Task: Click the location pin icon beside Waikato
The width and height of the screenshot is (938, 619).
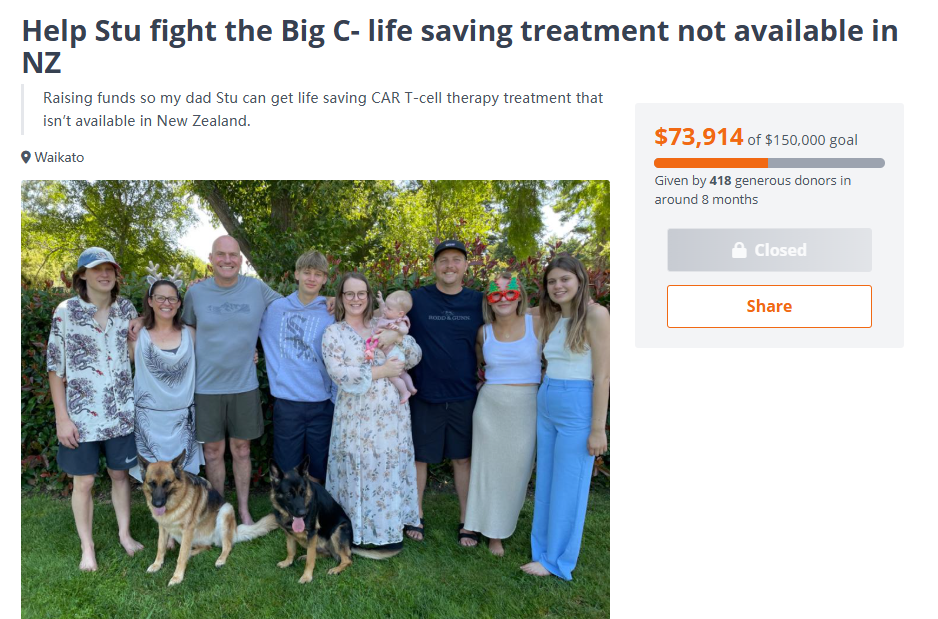Action: [26, 157]
